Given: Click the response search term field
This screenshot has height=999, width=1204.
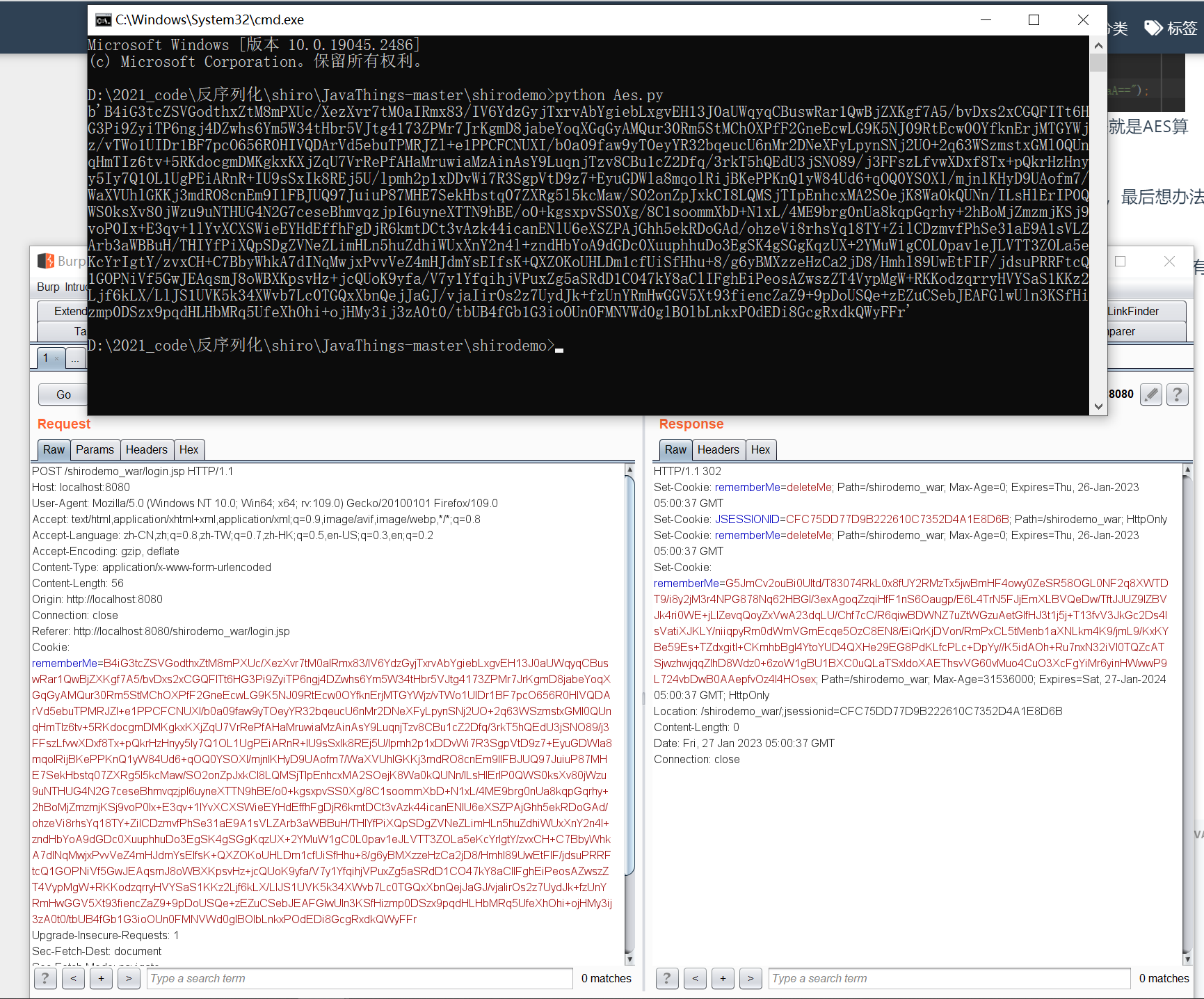Looking at the screenshot, I should click(949, 978).
